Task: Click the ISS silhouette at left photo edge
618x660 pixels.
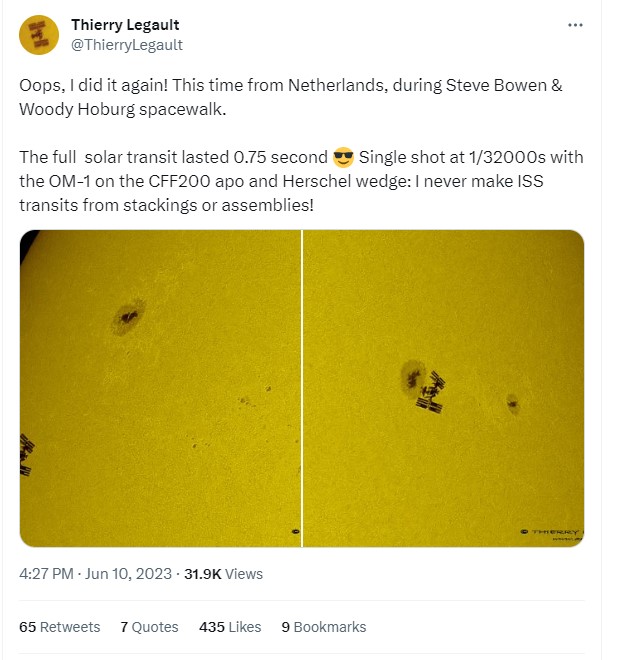Action: tap(27, 453)
